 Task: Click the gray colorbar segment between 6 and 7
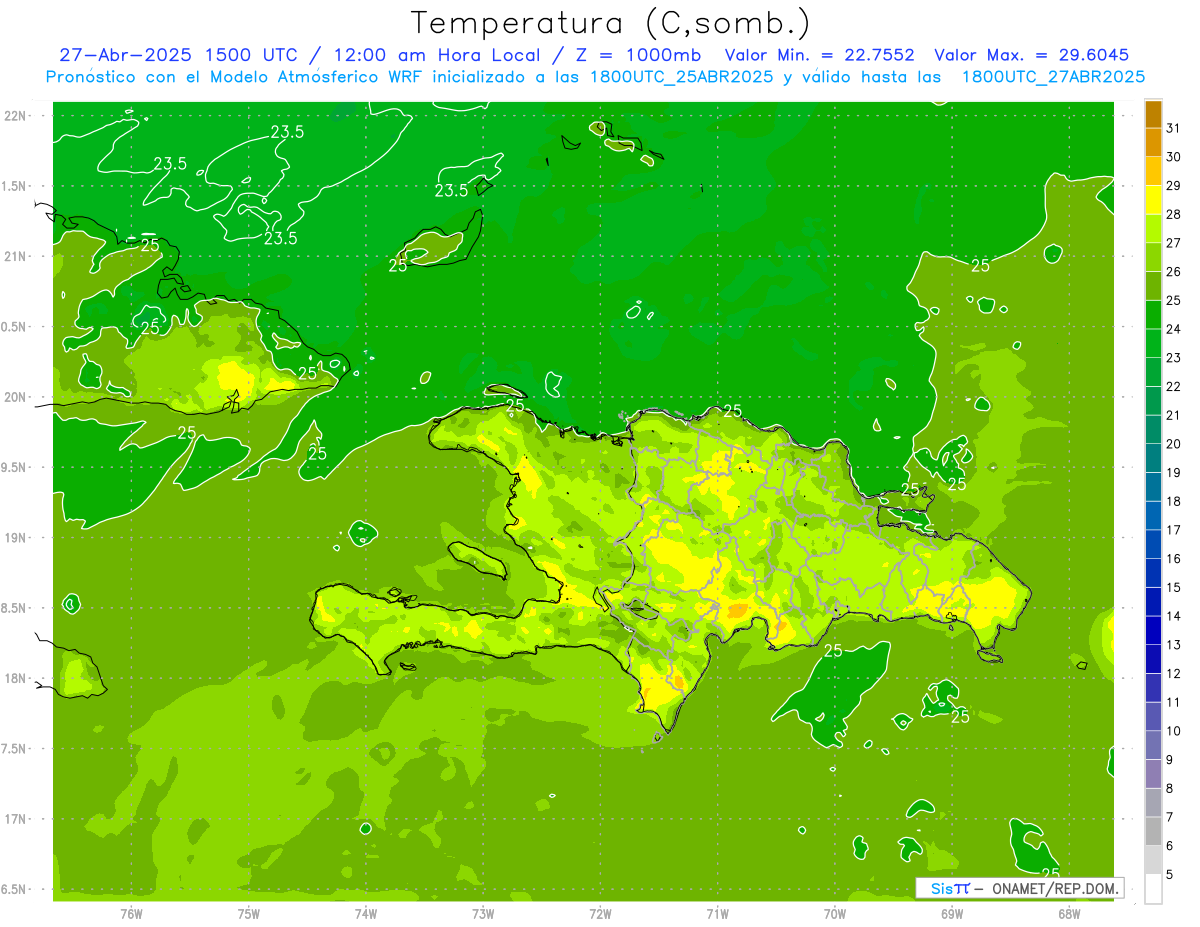click(1153, 831)
